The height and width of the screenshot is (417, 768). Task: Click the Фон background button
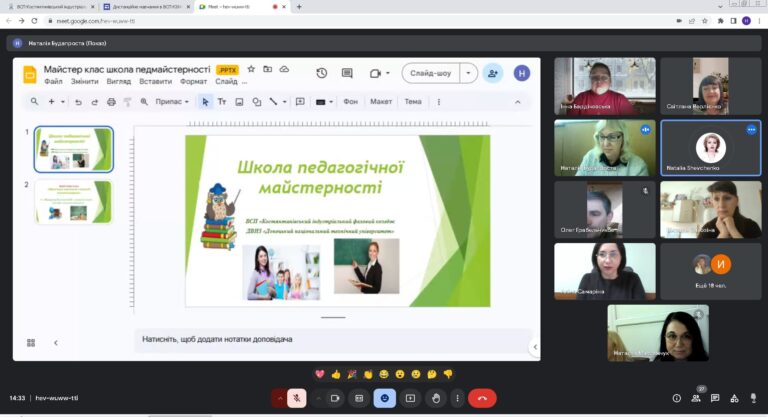tap(351, 102)
